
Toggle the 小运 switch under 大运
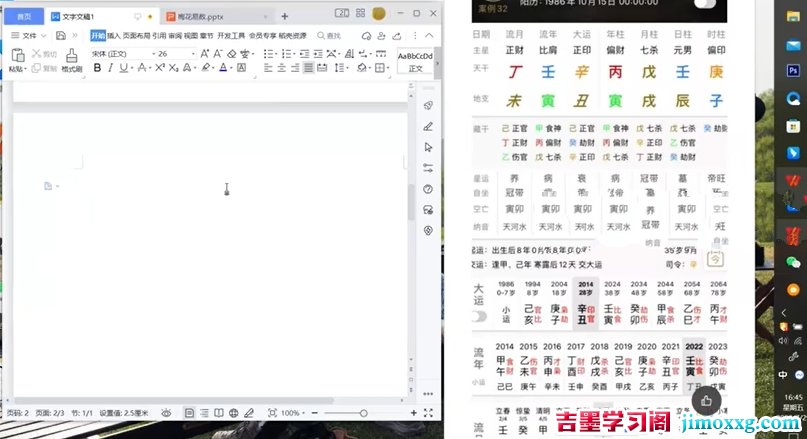click(x=479, y=316)
